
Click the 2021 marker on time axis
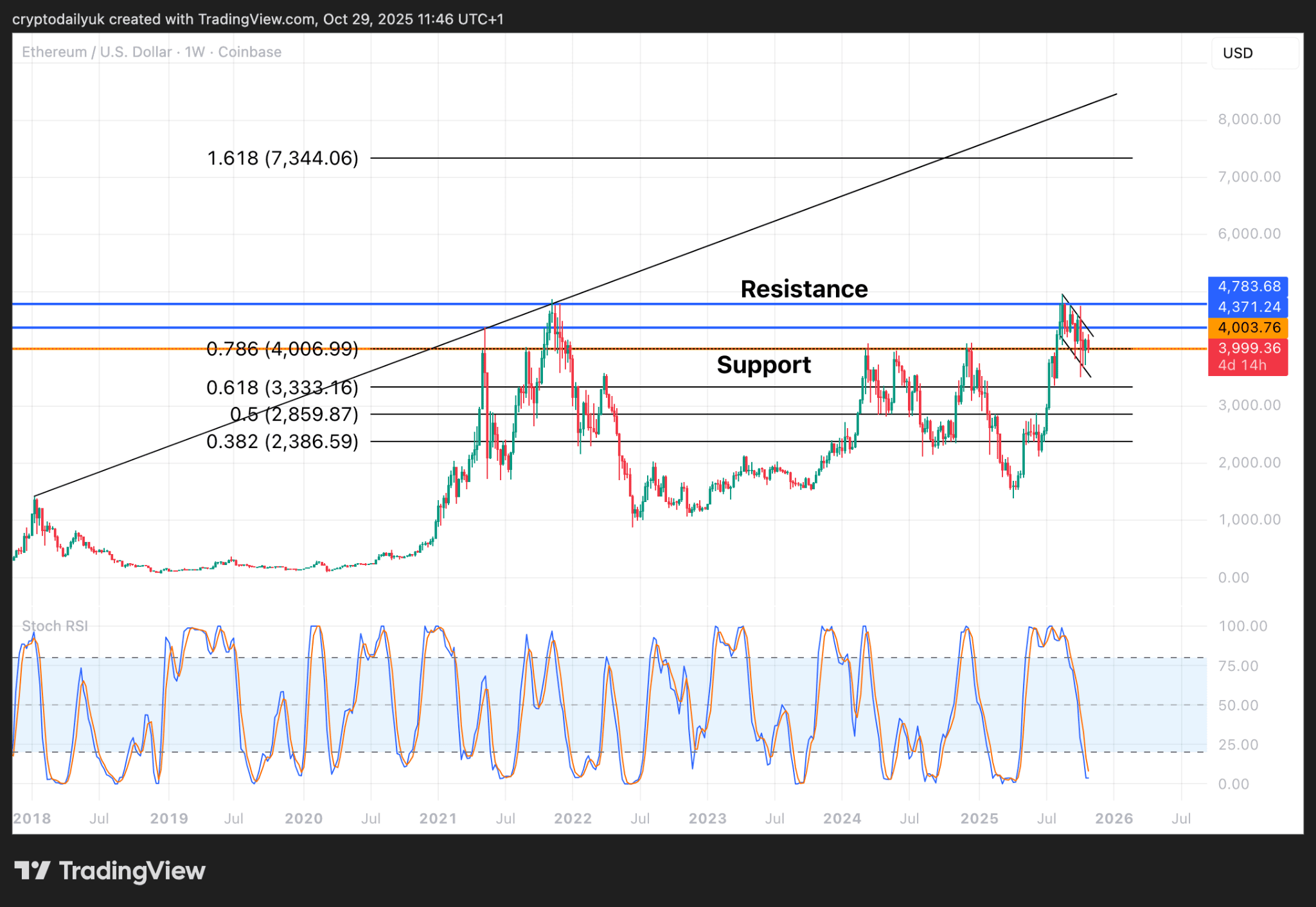pyautogui.click(x=438, y=818)
